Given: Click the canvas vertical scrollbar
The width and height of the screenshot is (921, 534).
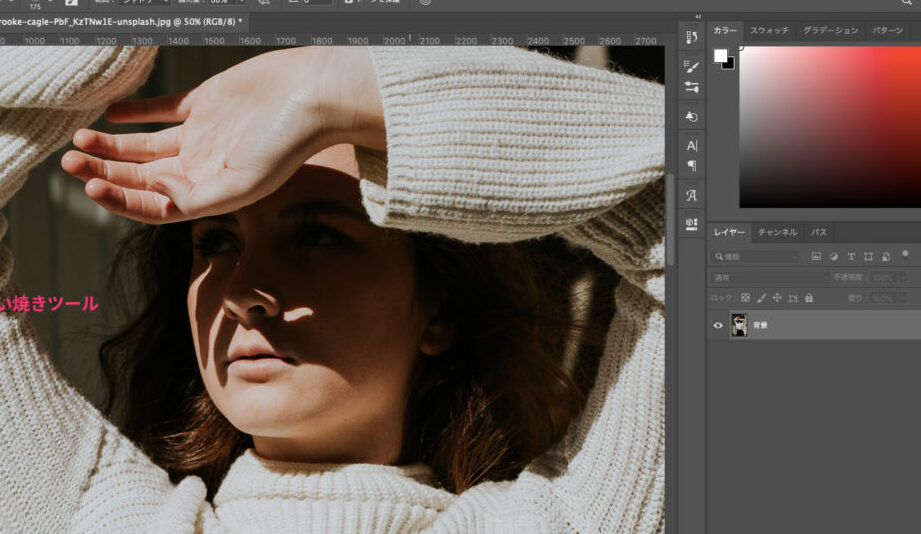Looking at the screenshot, I should pyautogui.click(x=670, y=220).
